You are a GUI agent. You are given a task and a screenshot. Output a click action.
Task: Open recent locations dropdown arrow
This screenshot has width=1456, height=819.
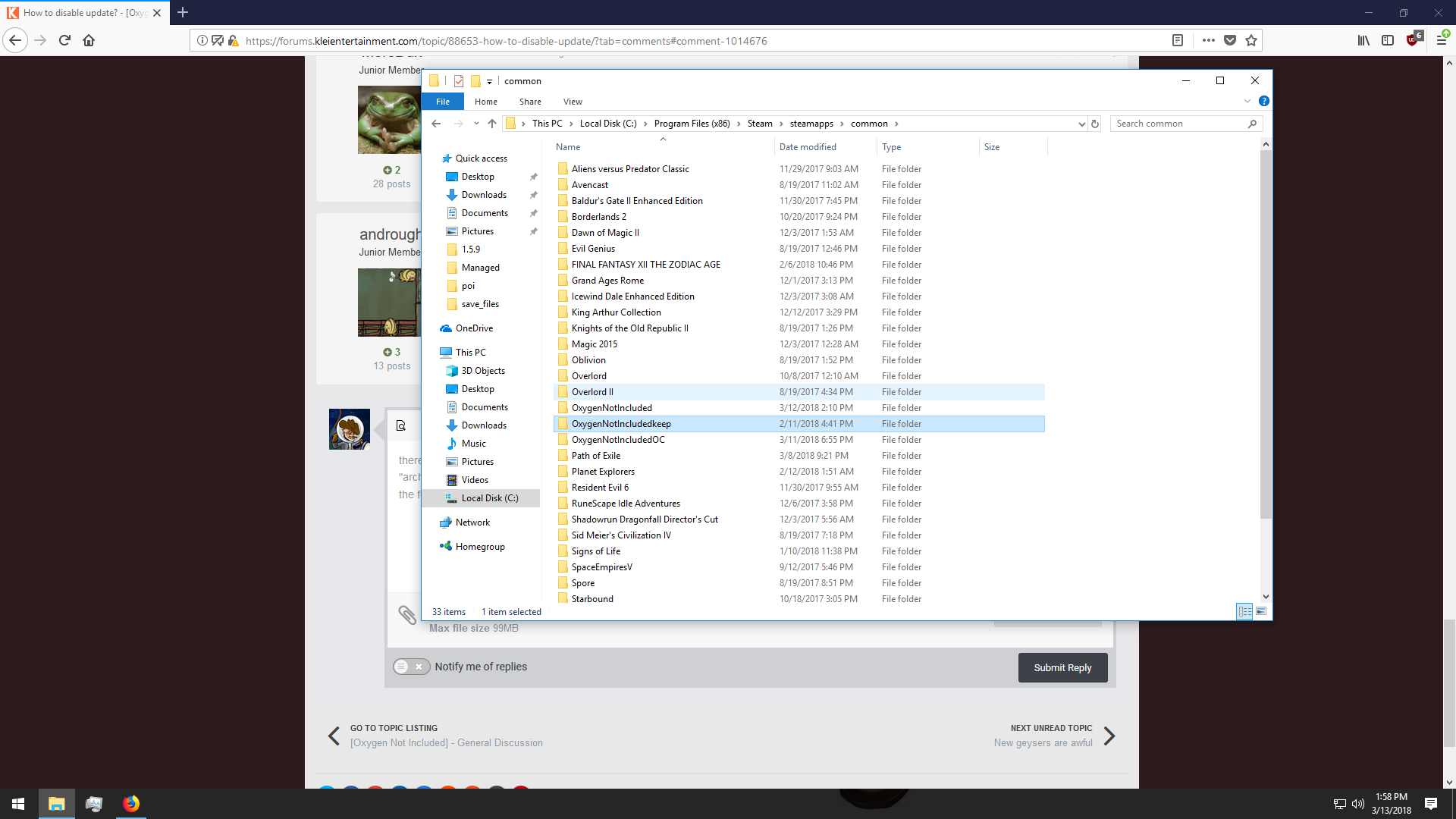coord(476,124)
